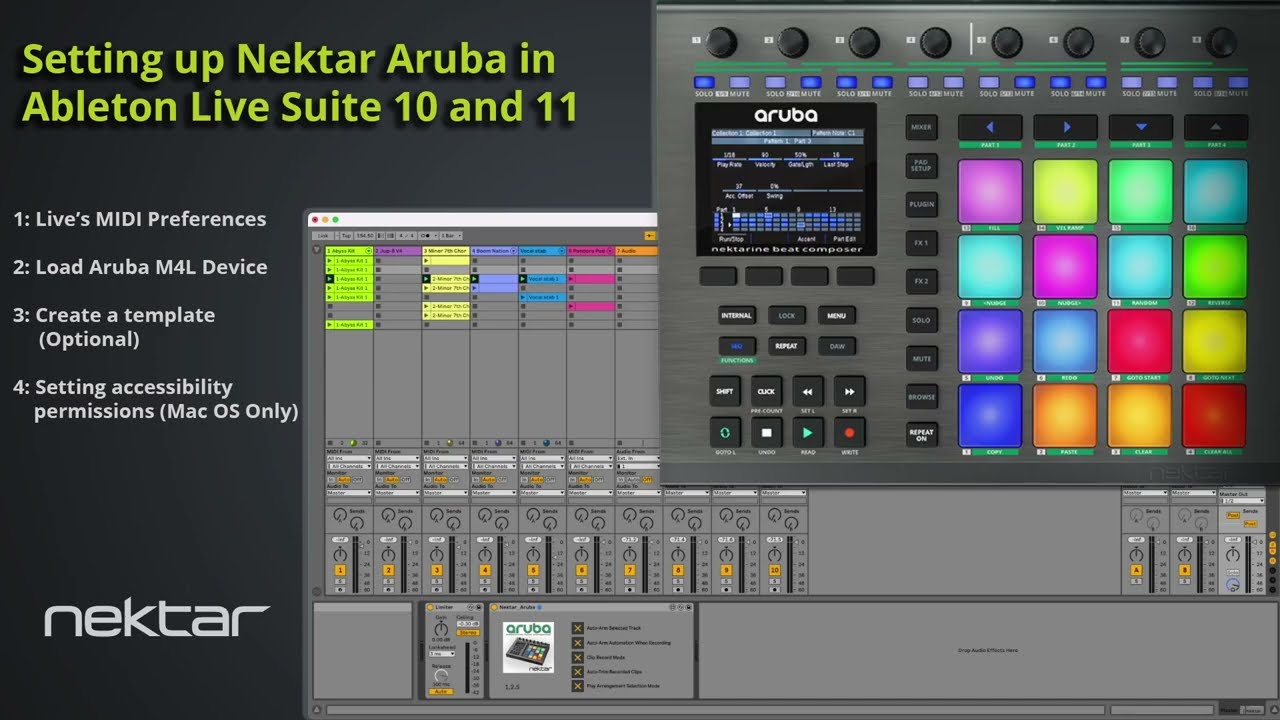Set track 1 Monitor to In
Viewport: 1280px width, 720px height.
(331, 480)
